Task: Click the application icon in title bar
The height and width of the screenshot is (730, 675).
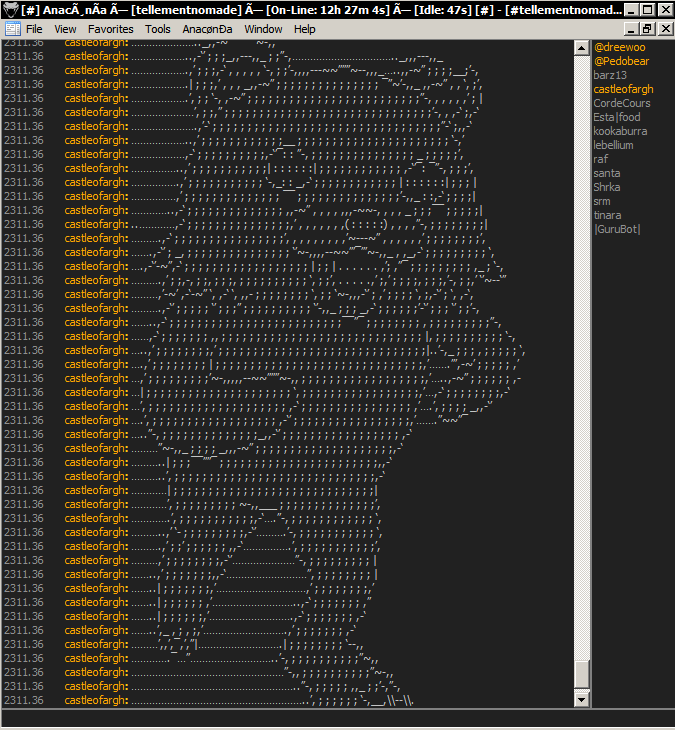Action: [x=10, y=9]
